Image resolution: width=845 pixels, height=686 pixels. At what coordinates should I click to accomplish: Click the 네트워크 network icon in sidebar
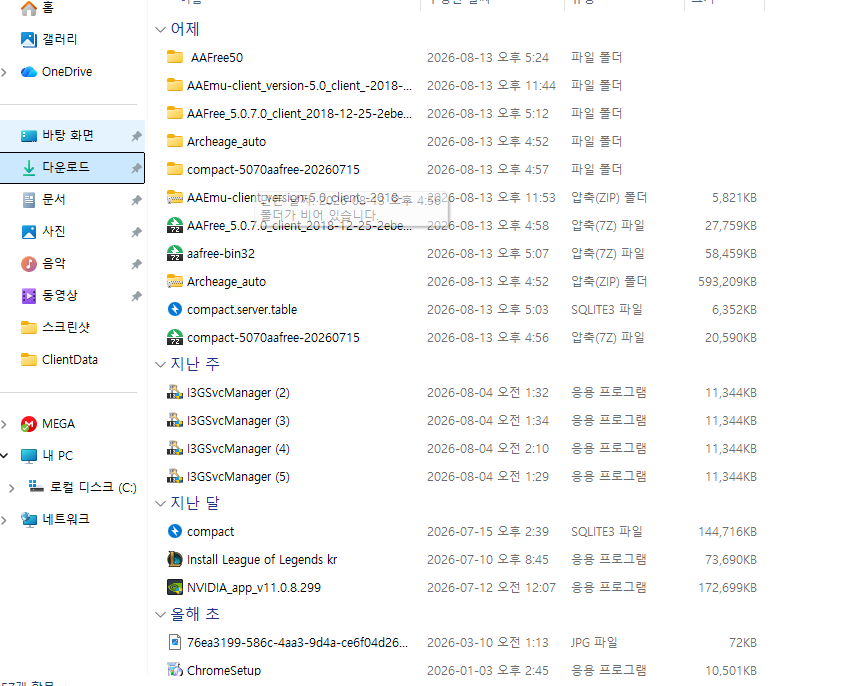[x=29, y=519]
